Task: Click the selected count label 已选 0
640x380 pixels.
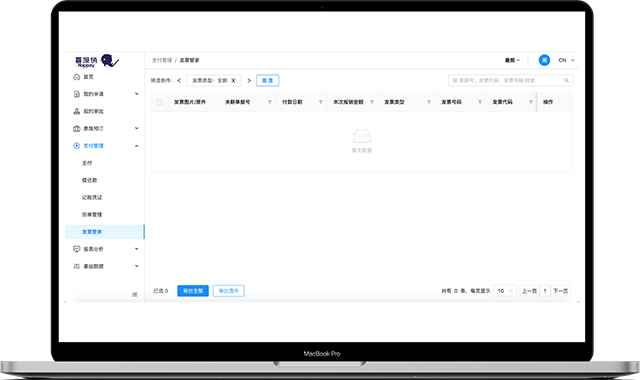Action: pyautogui.click(x=160, y=291)
